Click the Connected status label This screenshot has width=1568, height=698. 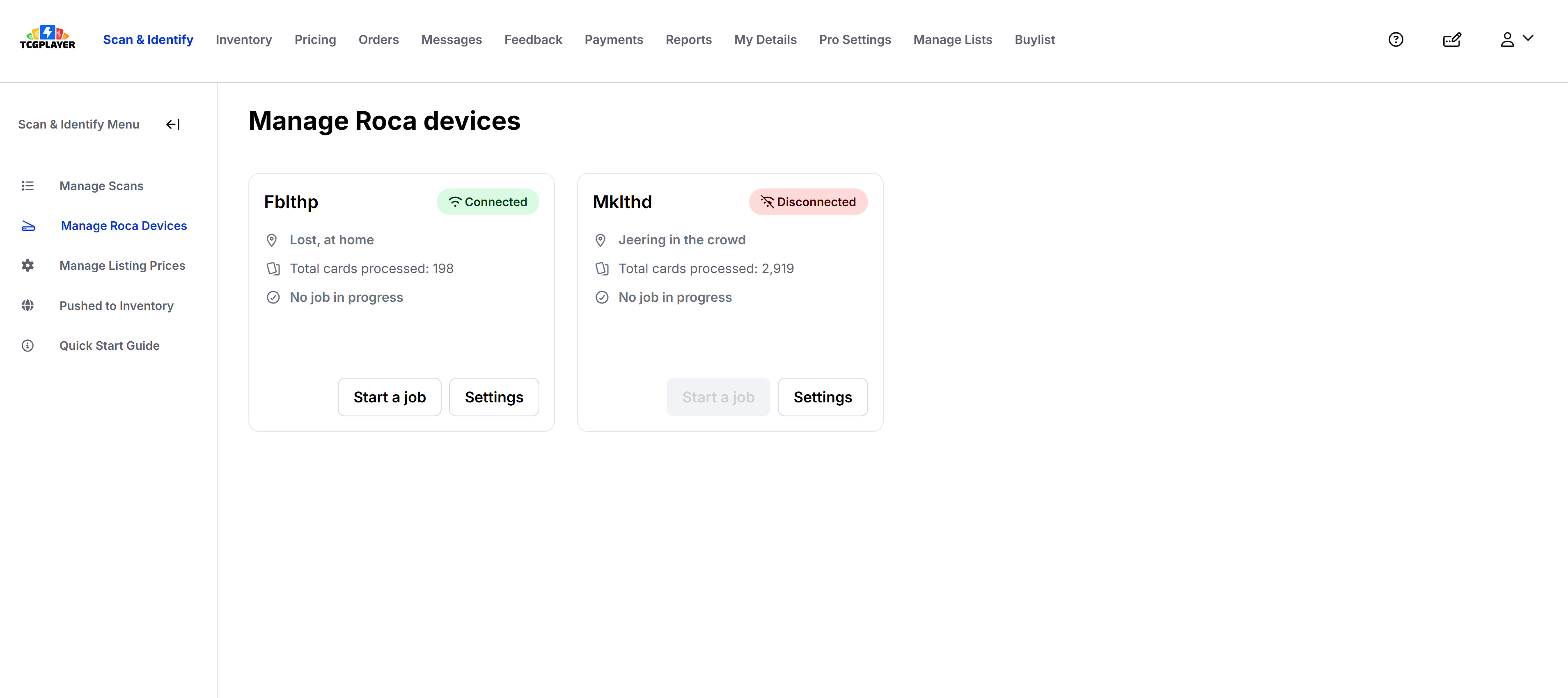point(488,202)
